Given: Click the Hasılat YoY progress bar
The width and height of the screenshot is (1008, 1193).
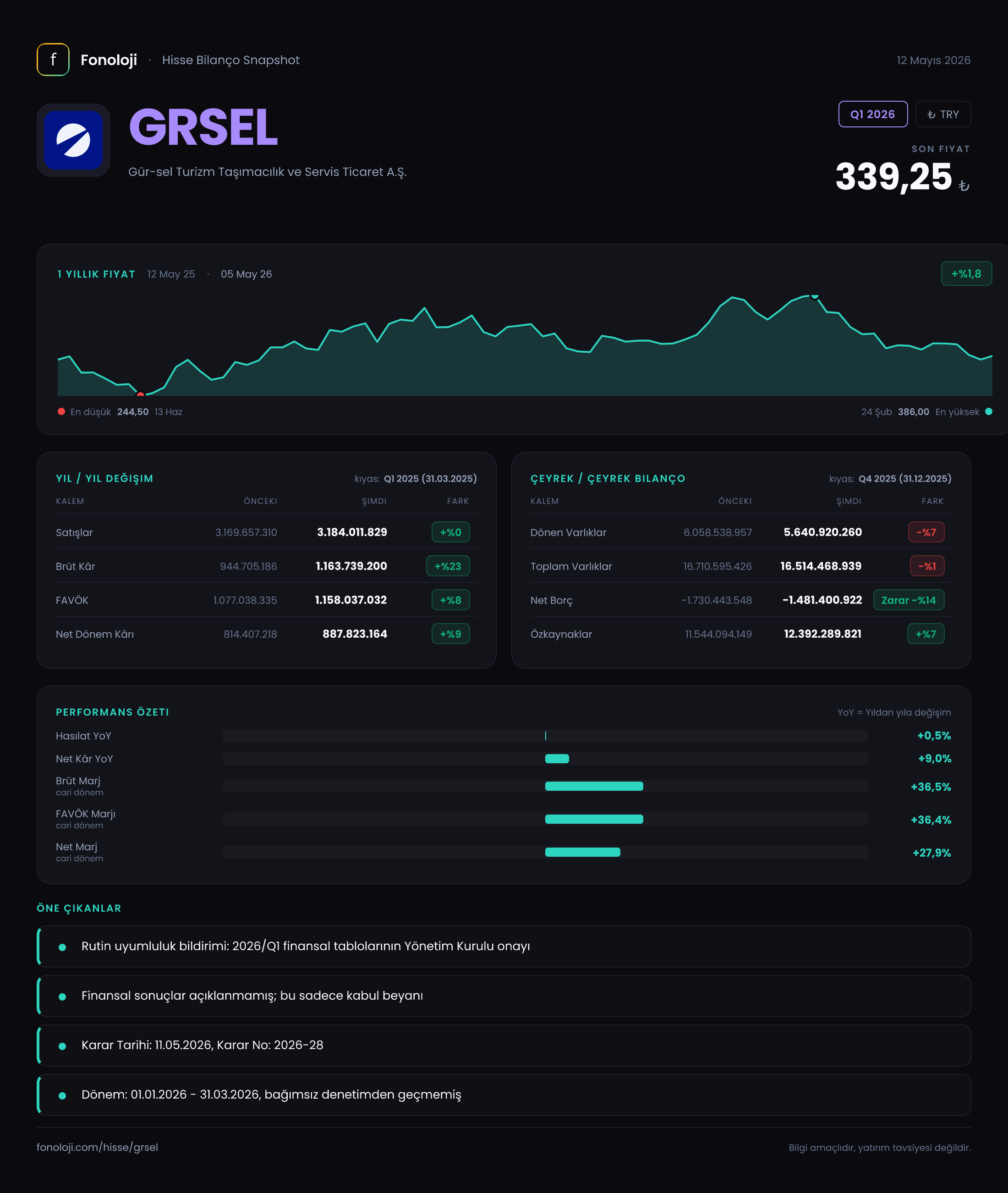Looking at the screenshot, I should 545,735.
